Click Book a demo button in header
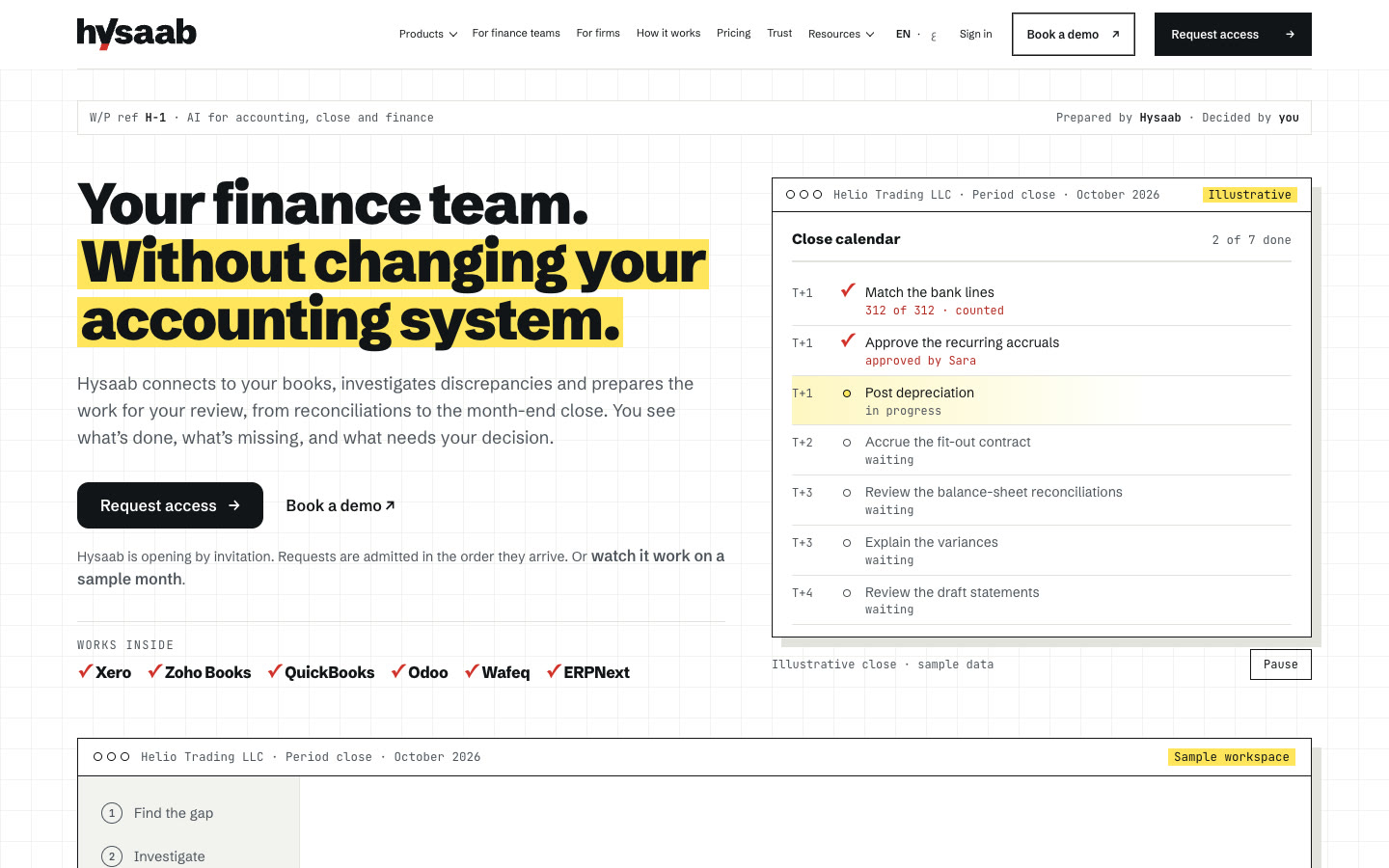The height and width of the screenshot is (868, 1389). point(1074,34)
